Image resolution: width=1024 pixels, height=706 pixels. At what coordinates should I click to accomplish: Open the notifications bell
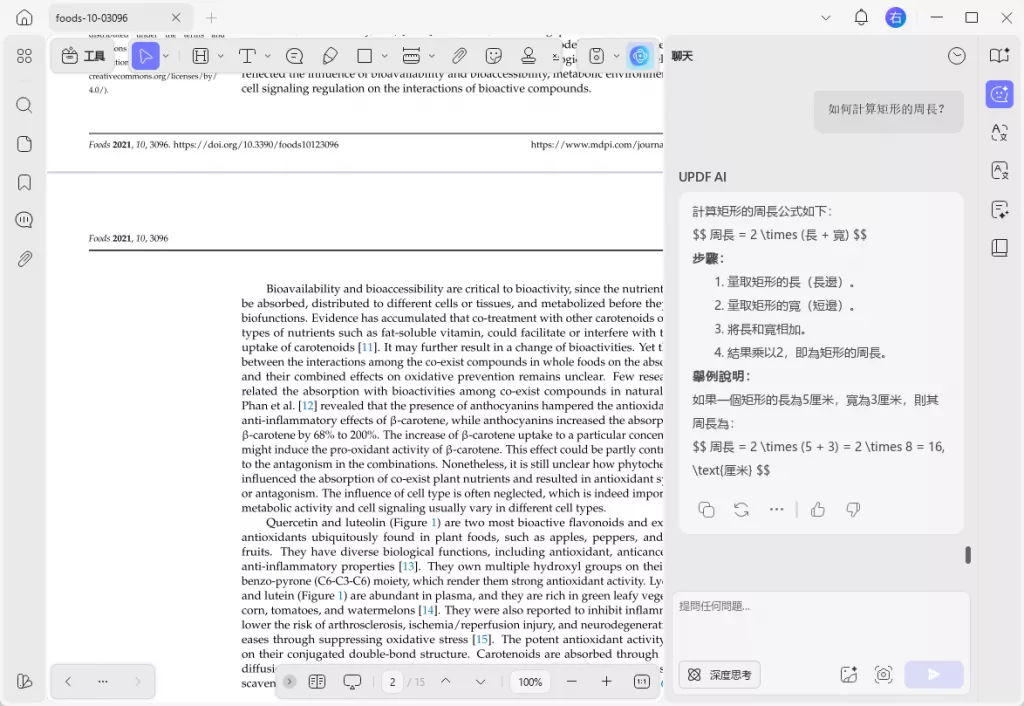pos(861,18)
